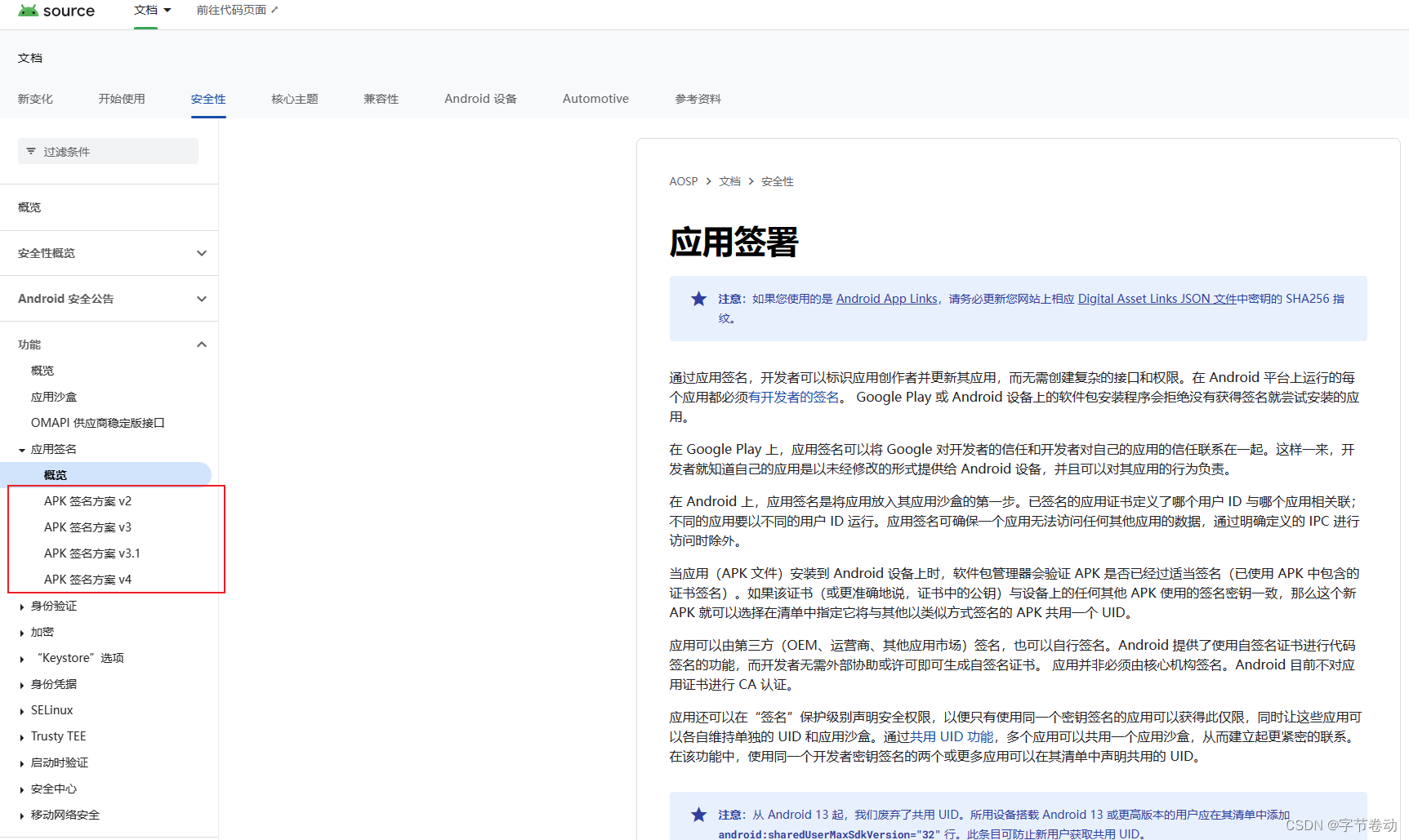Open the 参考资料 tab
The image size is (1409, 840).
click(x=698, y=99)
